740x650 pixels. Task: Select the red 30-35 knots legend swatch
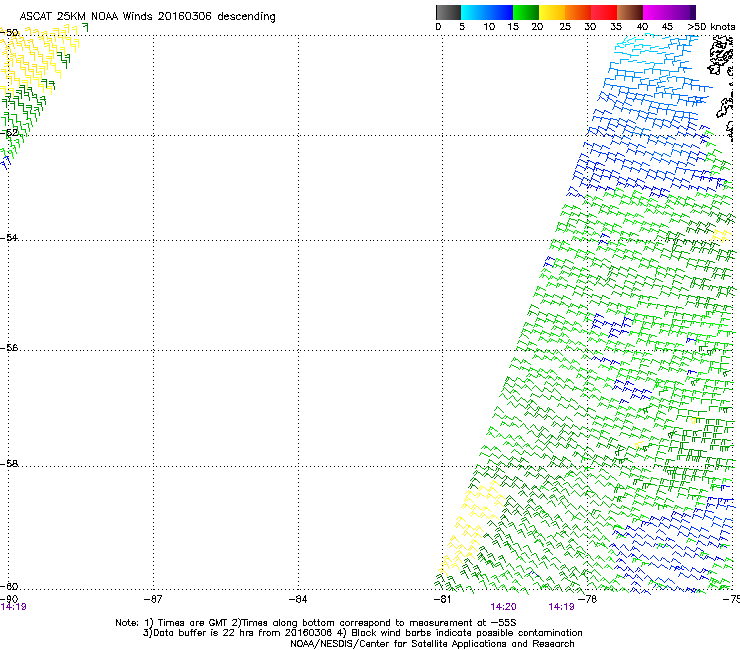tap(604, 12)
